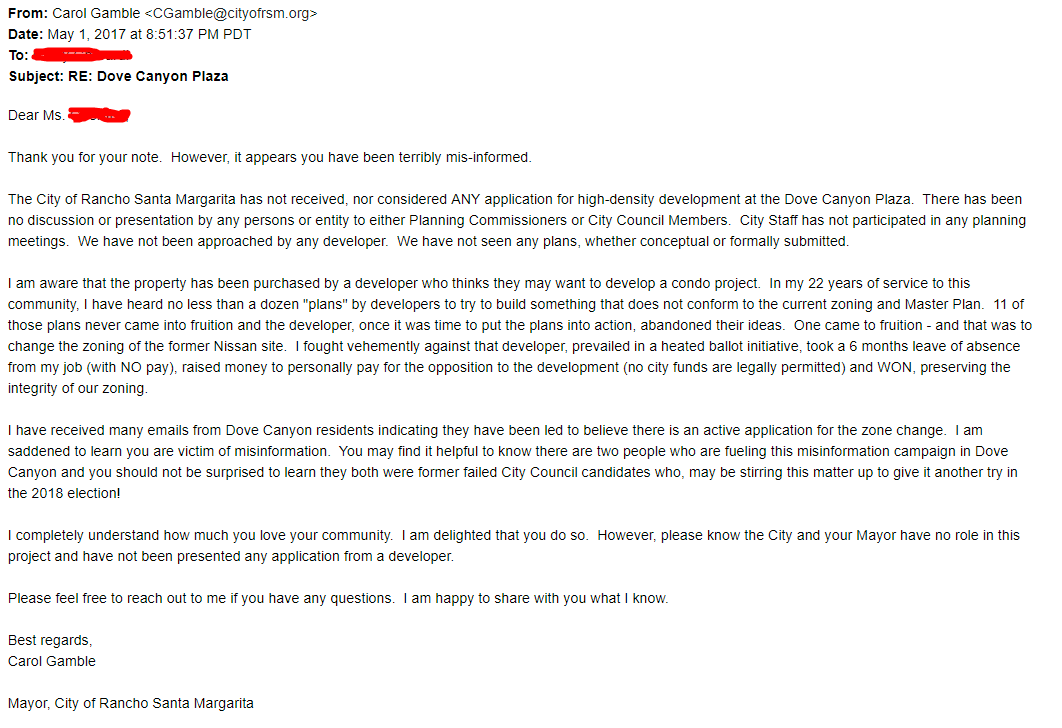Screen dimensions: 1062x728
Task: Click the phrase "I completely understand"
Action: tap(75, 536)
